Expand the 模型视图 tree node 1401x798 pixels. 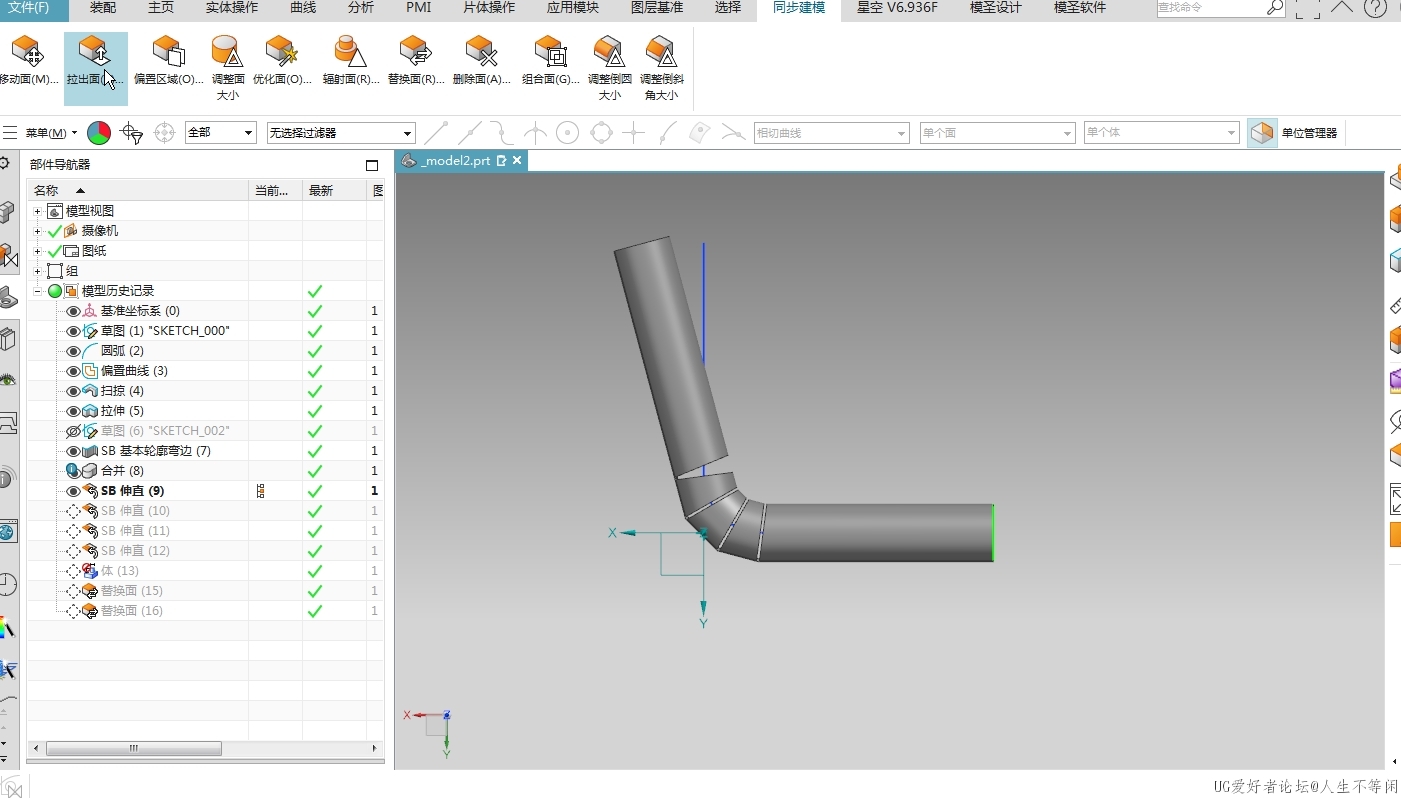(x=38, y=211)
